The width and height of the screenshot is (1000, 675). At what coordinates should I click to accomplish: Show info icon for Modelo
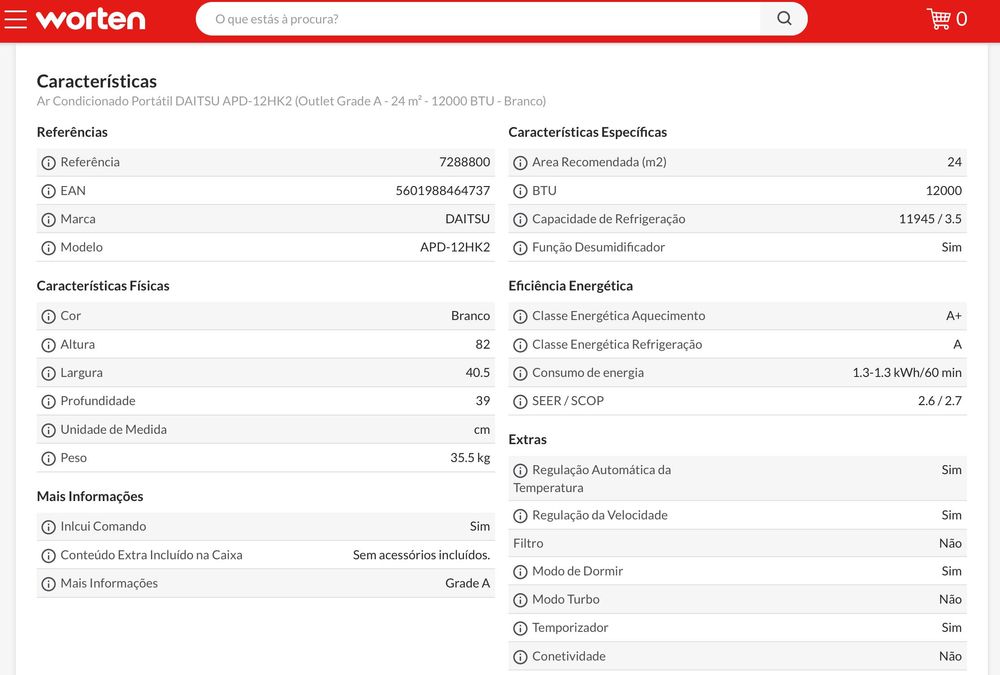click(48, 248)
